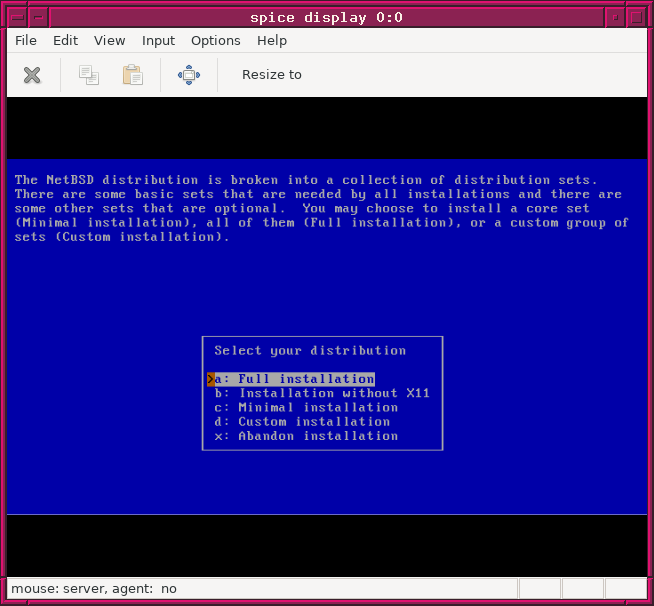Open the Help menu
Viewport: 654px width, 606px height.
(x=271, y=41)
